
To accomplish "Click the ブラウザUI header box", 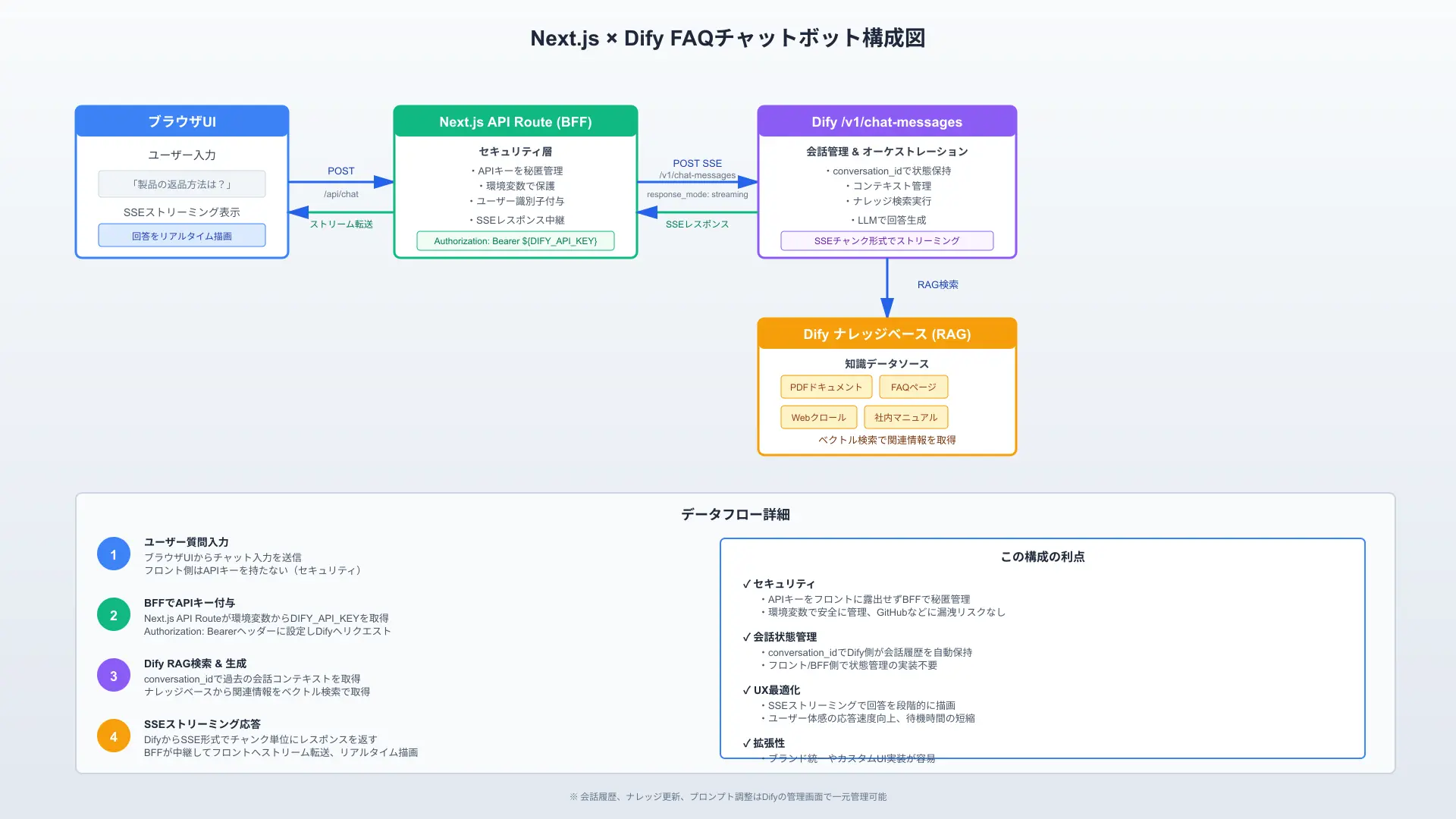I will pyautogui.click(x=182, y=121).
